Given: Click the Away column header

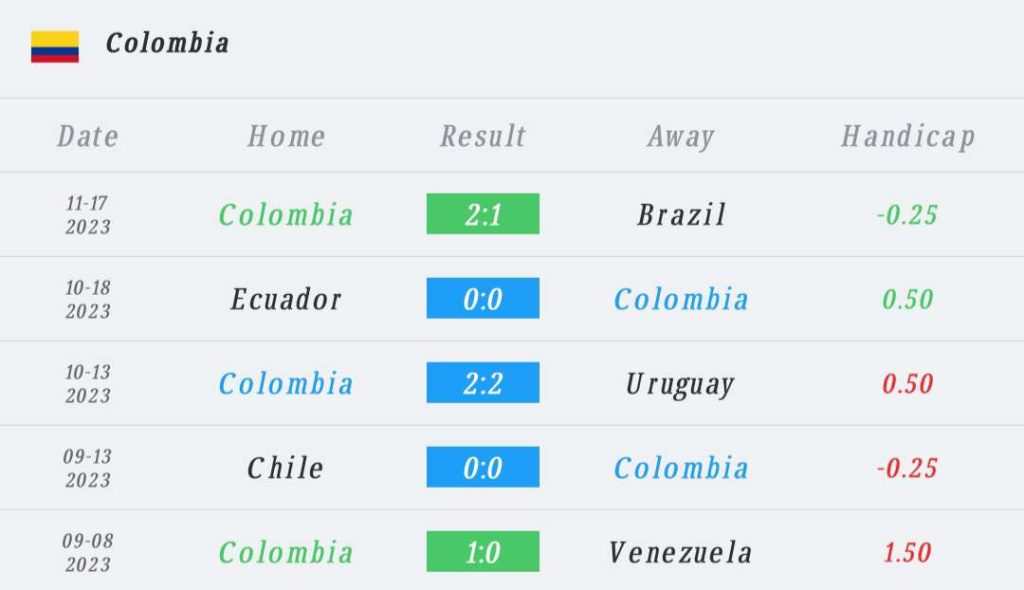Looking at the screenshot, I should 681,136.
